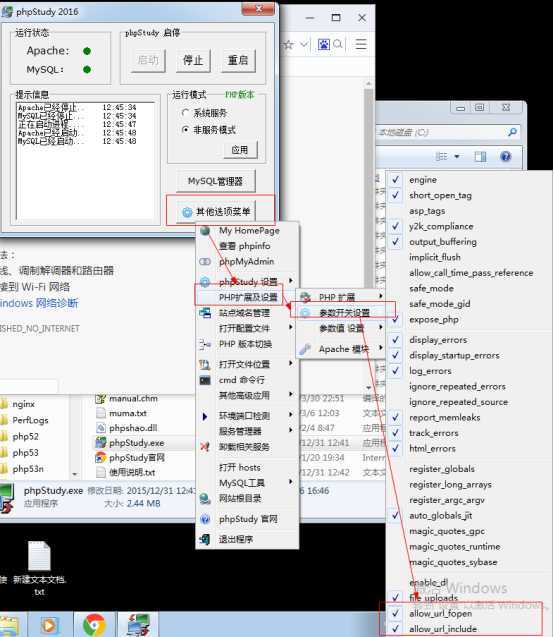Expand the 打开配置文件 submenu arrow

[x=291, y=327]
